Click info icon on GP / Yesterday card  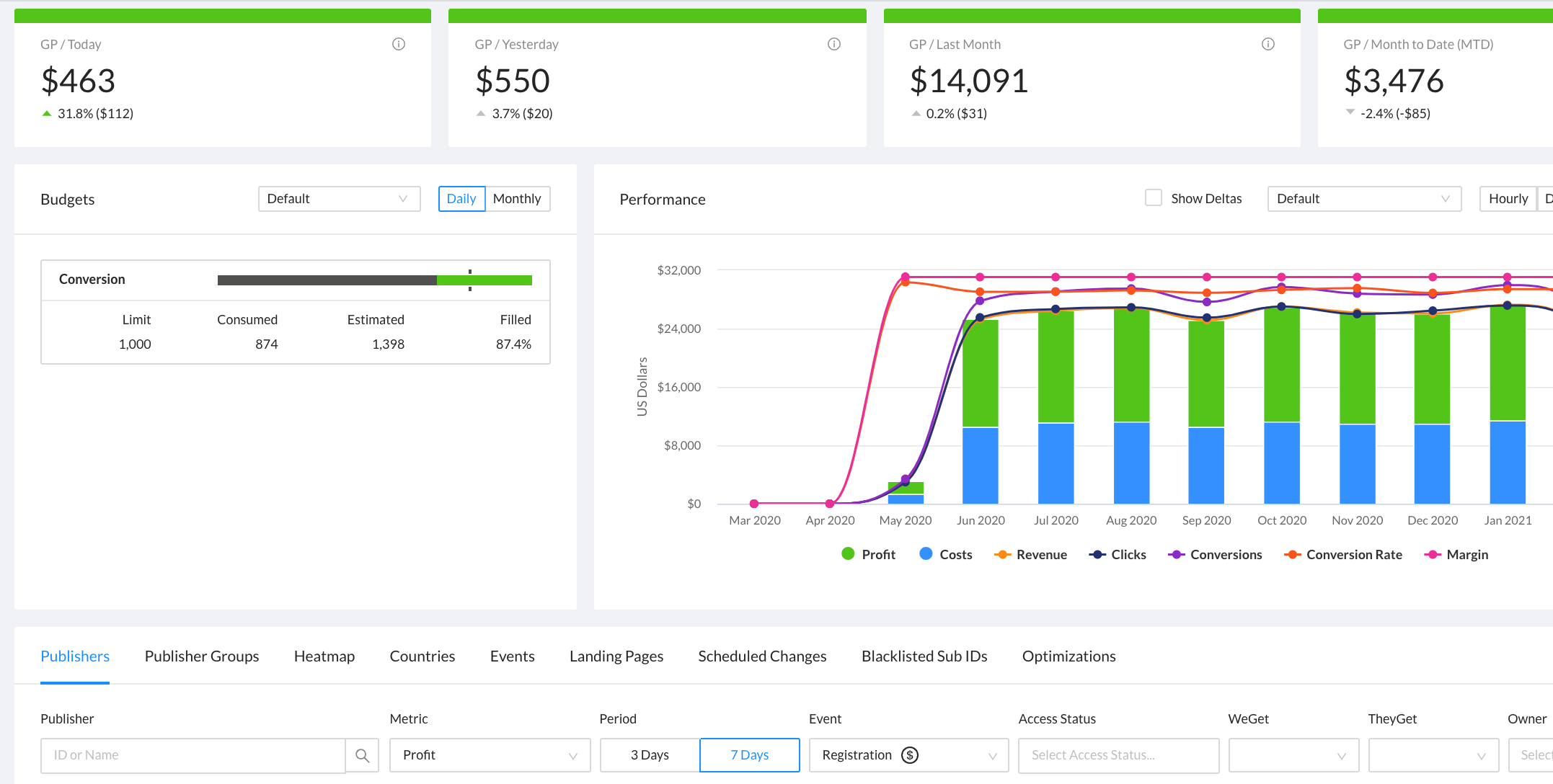(834, 44)
